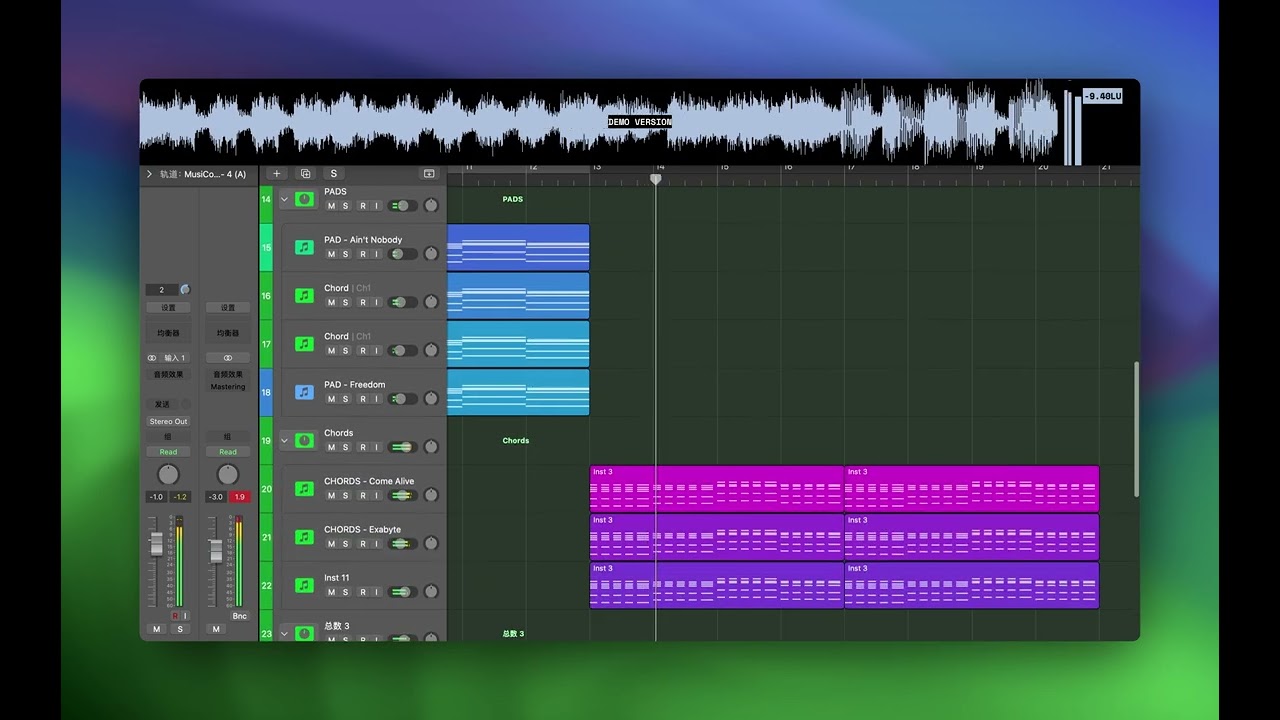Screen dimensions: 1280x720
Task: Click the PAD - Ain't Nobody pan knob
Action: tap(431, 254)
